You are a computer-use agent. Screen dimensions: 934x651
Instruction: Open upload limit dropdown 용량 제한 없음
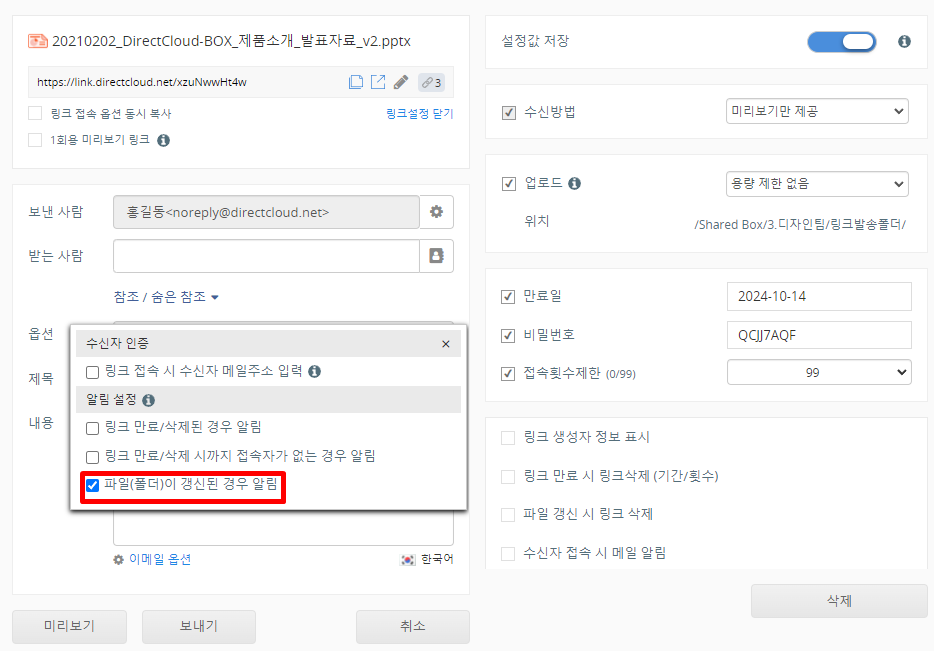tap(817, 184)
